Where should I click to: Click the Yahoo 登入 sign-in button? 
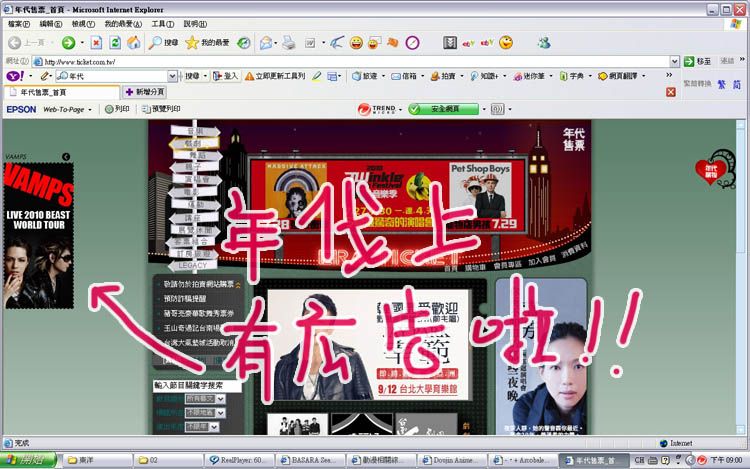(x=226, y=76)
